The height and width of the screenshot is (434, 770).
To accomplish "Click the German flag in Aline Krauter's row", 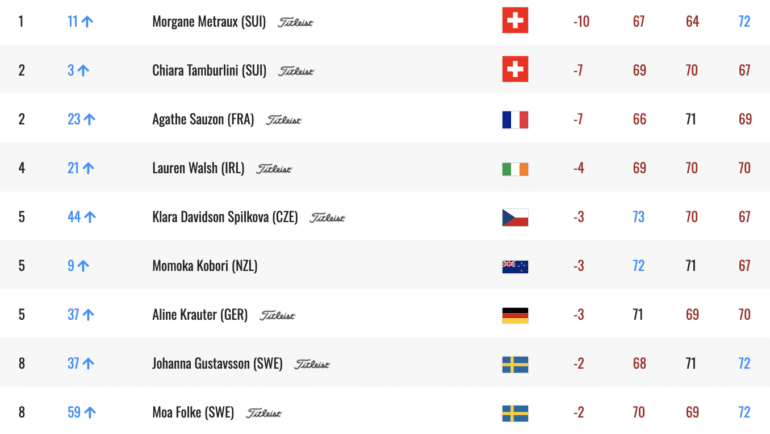I will point(515,315).
